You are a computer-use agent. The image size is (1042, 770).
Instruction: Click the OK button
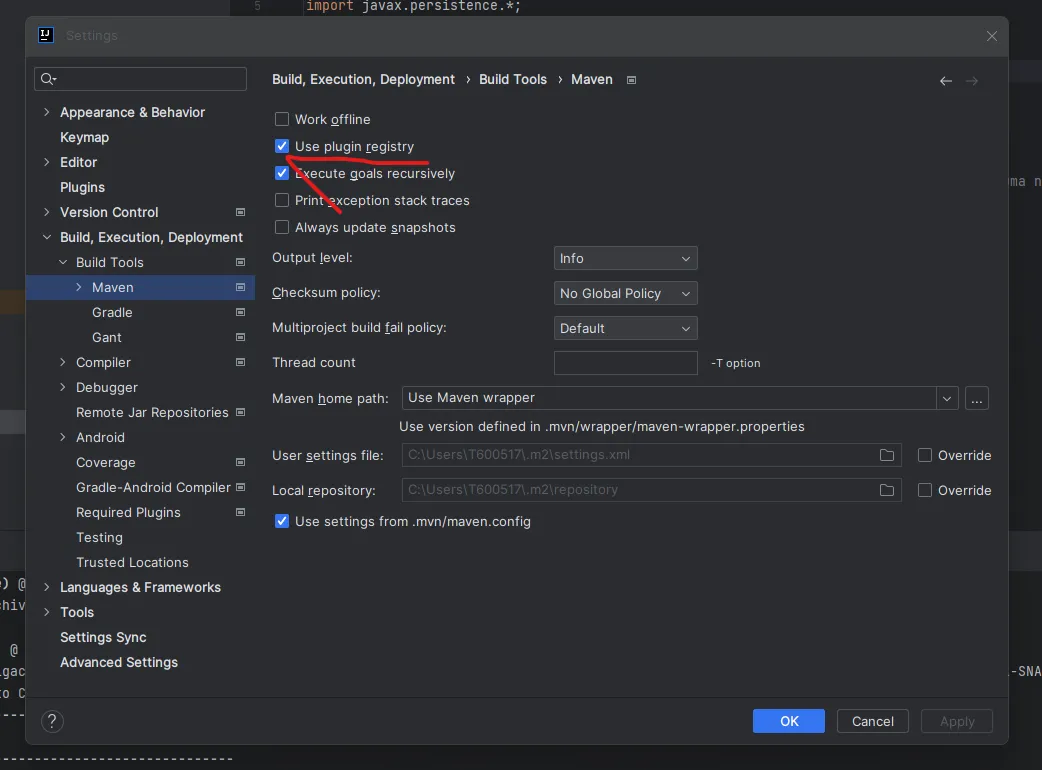789,722
